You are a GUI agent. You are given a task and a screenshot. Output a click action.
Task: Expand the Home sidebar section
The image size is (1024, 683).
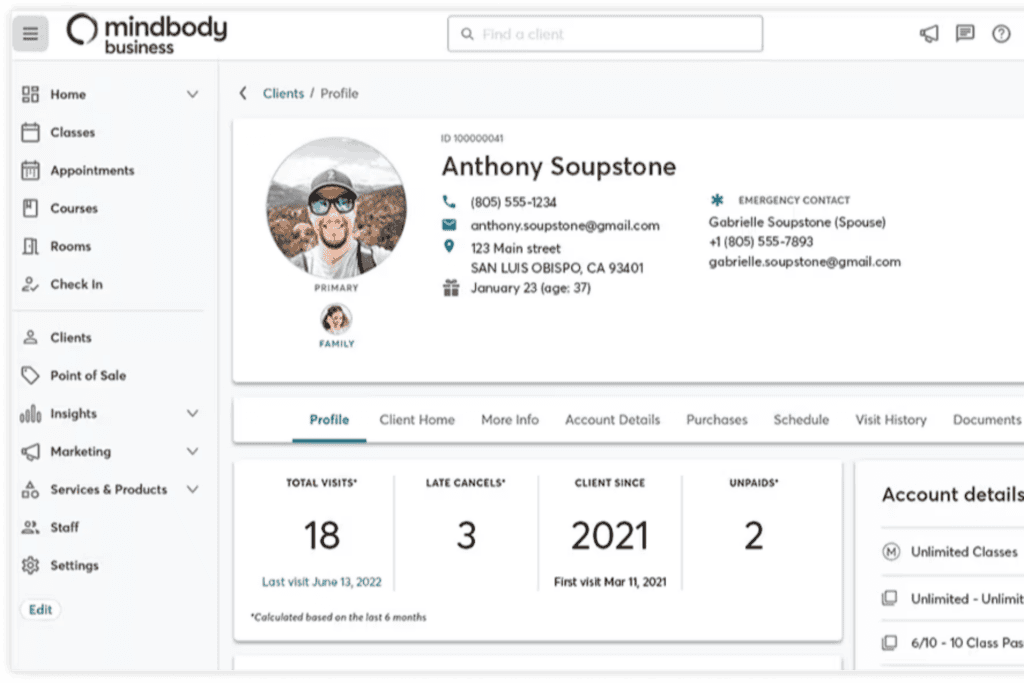(x=192, y=94)
